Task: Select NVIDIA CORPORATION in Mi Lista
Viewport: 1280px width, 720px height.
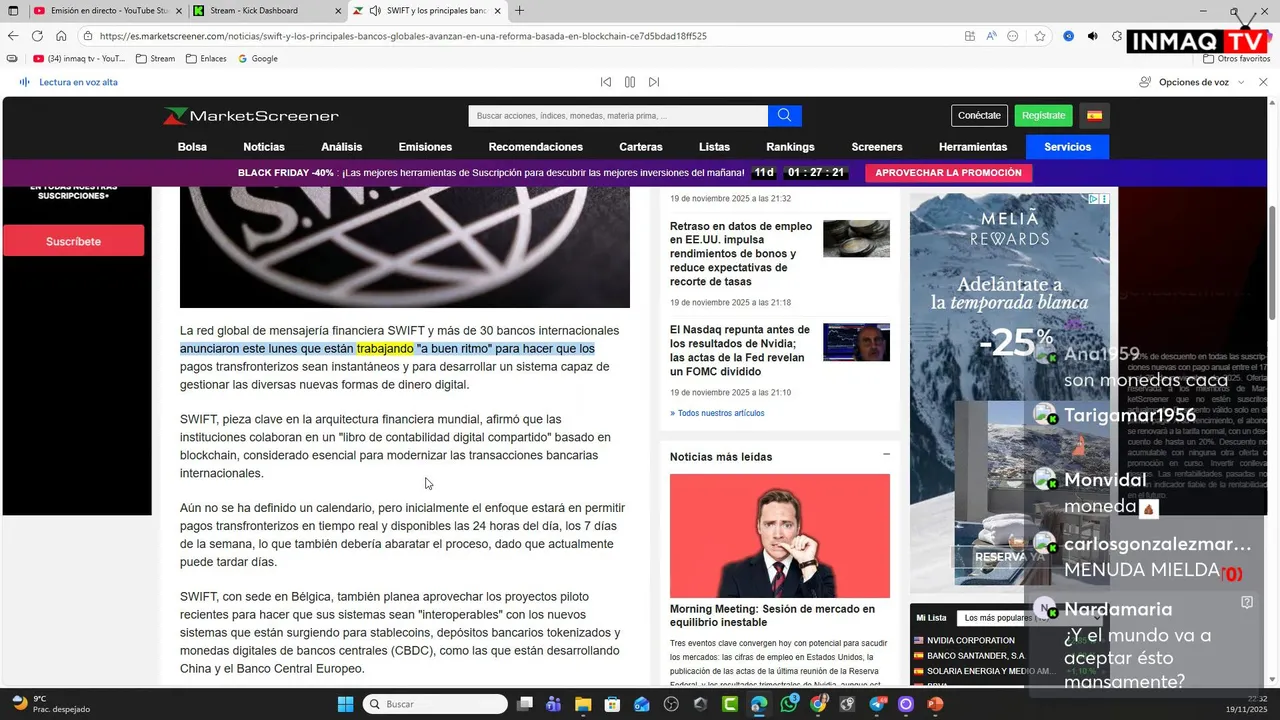Action: pyautogui.click(x=970, y=640)
